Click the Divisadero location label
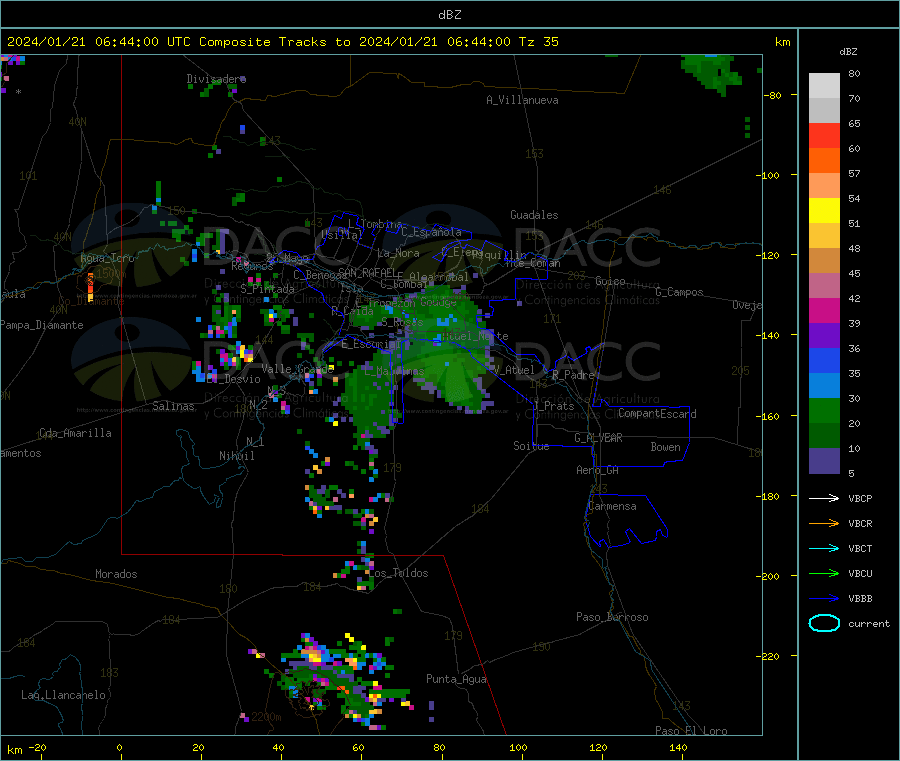The width and height of the screenshot is (900, 761). (x=216, y=79)
